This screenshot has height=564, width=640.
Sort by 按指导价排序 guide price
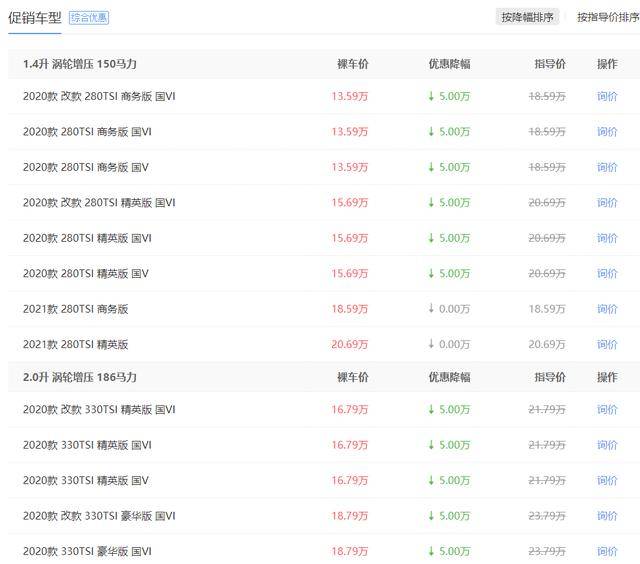tap(608, 17)
